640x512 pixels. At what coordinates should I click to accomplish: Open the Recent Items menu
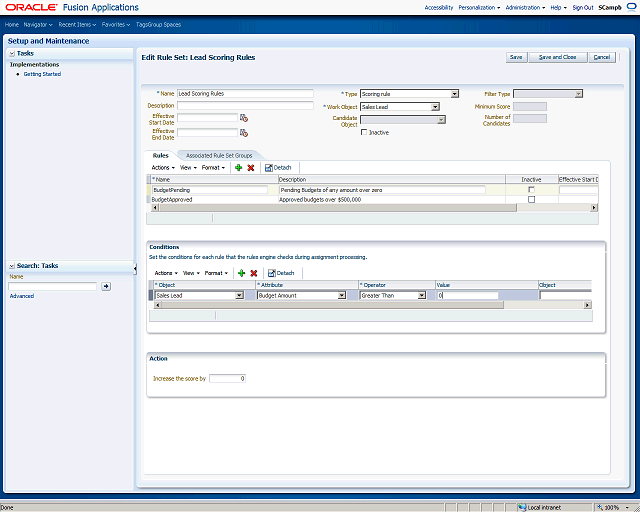pyautogui.click(x=77, y=24)
